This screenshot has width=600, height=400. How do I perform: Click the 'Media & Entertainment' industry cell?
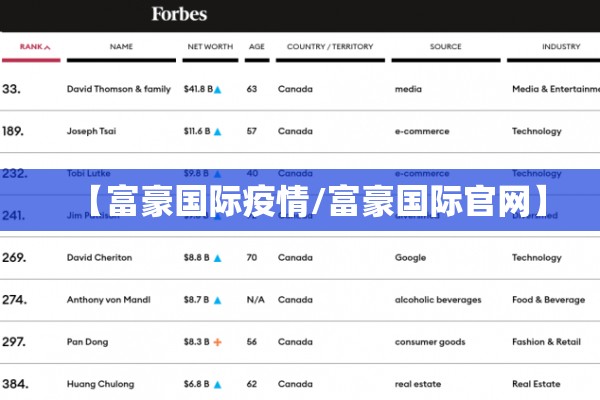pyautogui.click(x=556, y=89)
